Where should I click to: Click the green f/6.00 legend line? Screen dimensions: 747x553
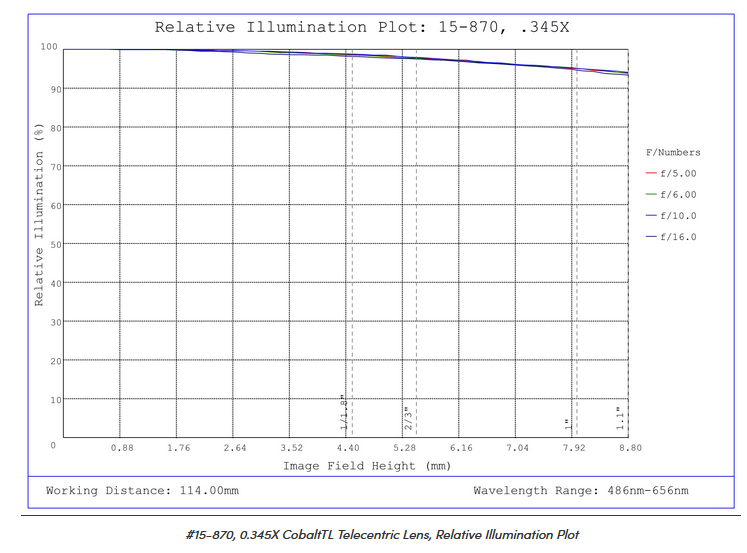[x=651, y=195]
